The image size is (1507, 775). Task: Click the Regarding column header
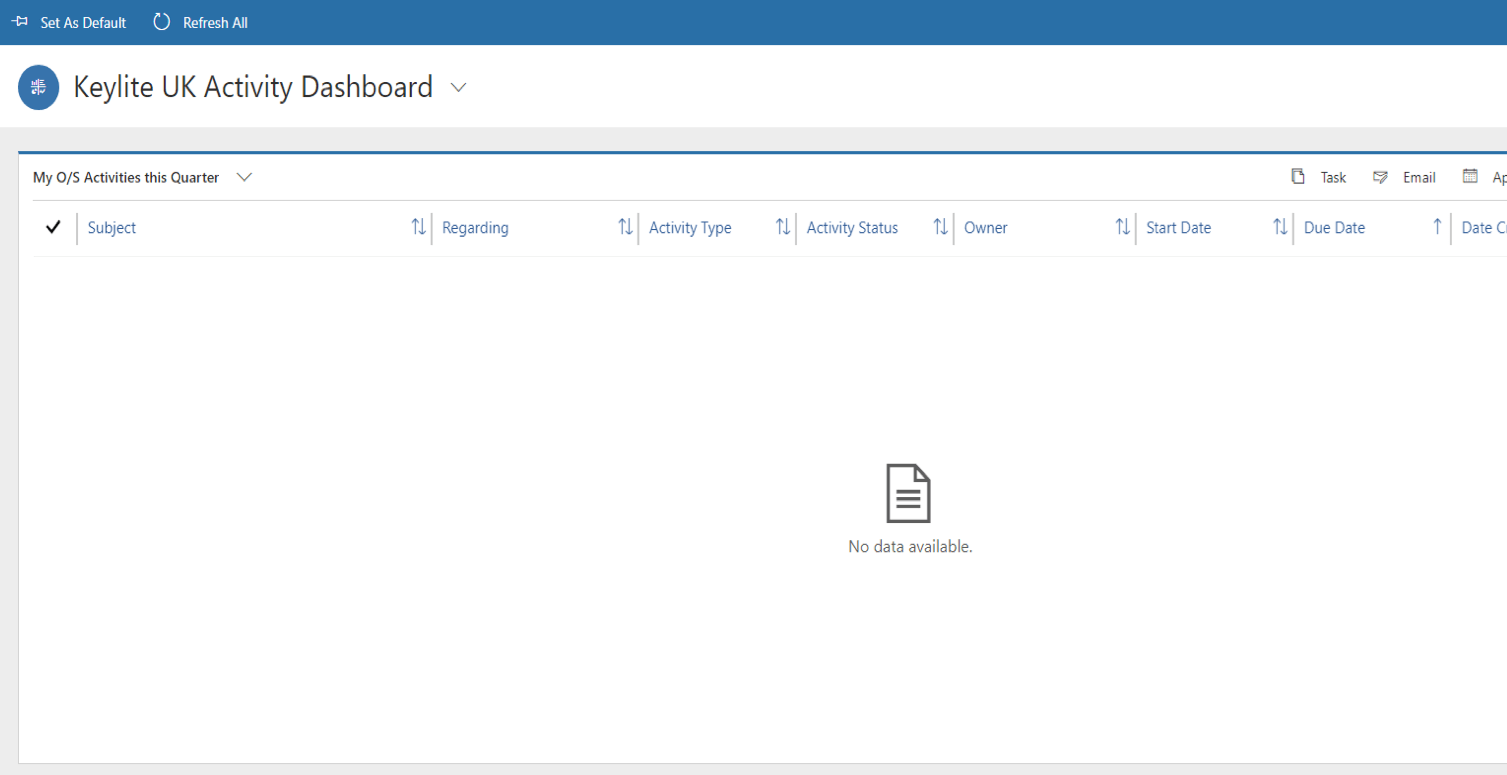(x=475, y=228)
